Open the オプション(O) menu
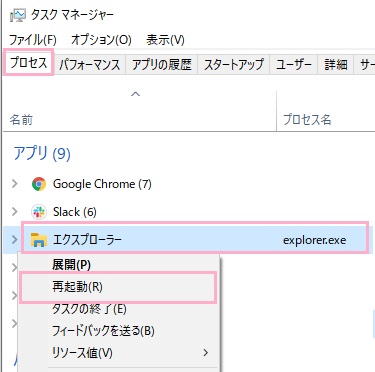The width and height of the screenshot is (375, 372). coord(101,40)
